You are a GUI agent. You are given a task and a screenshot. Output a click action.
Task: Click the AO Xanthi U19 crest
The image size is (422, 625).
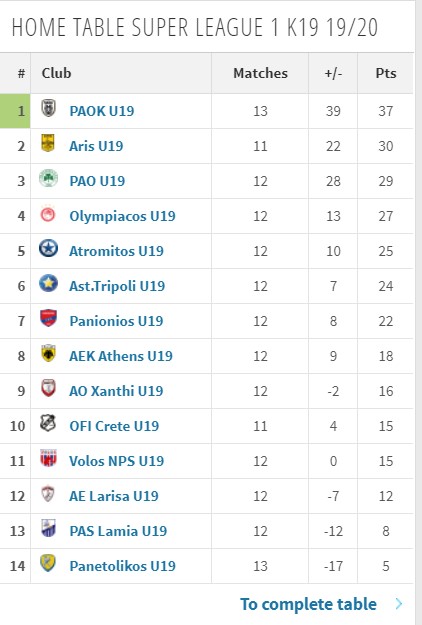click(48, 388)
